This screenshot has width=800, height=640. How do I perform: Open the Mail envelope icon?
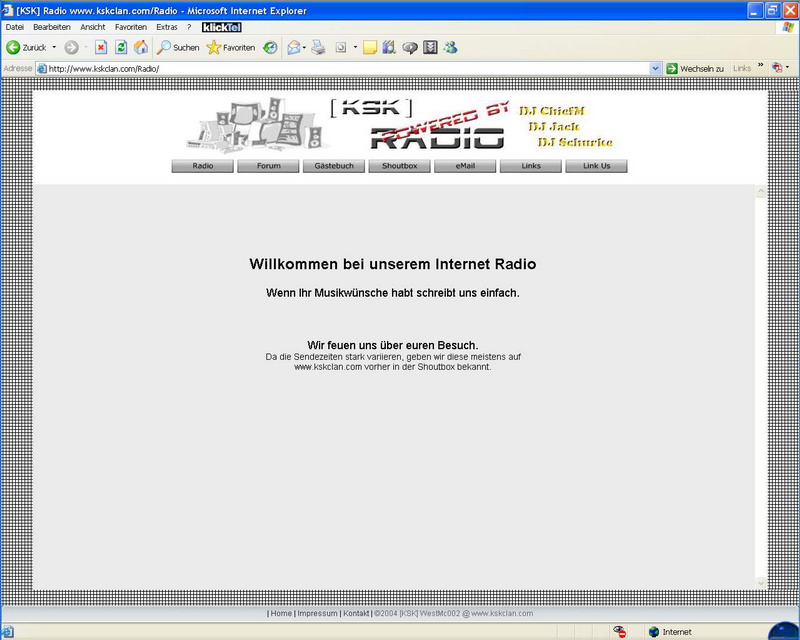point(294,47)
